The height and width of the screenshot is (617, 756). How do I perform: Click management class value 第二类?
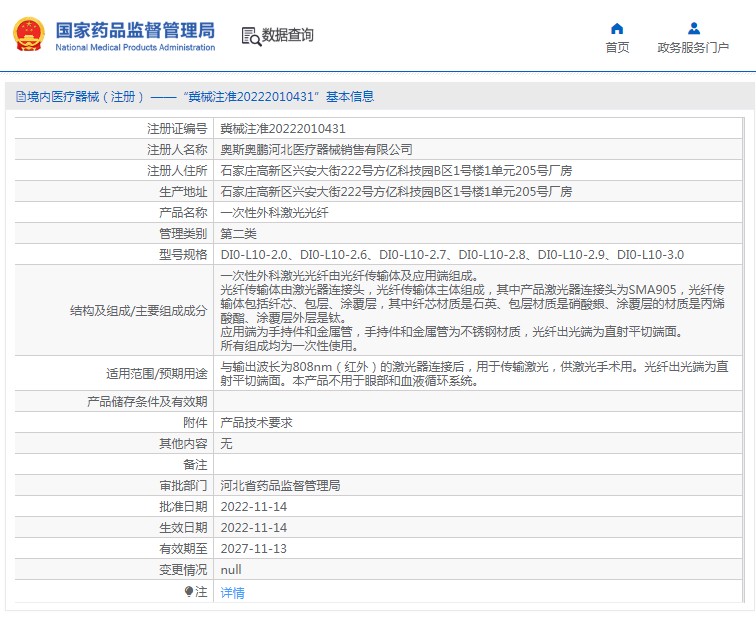pyautogui.click(x=238, y=233)
